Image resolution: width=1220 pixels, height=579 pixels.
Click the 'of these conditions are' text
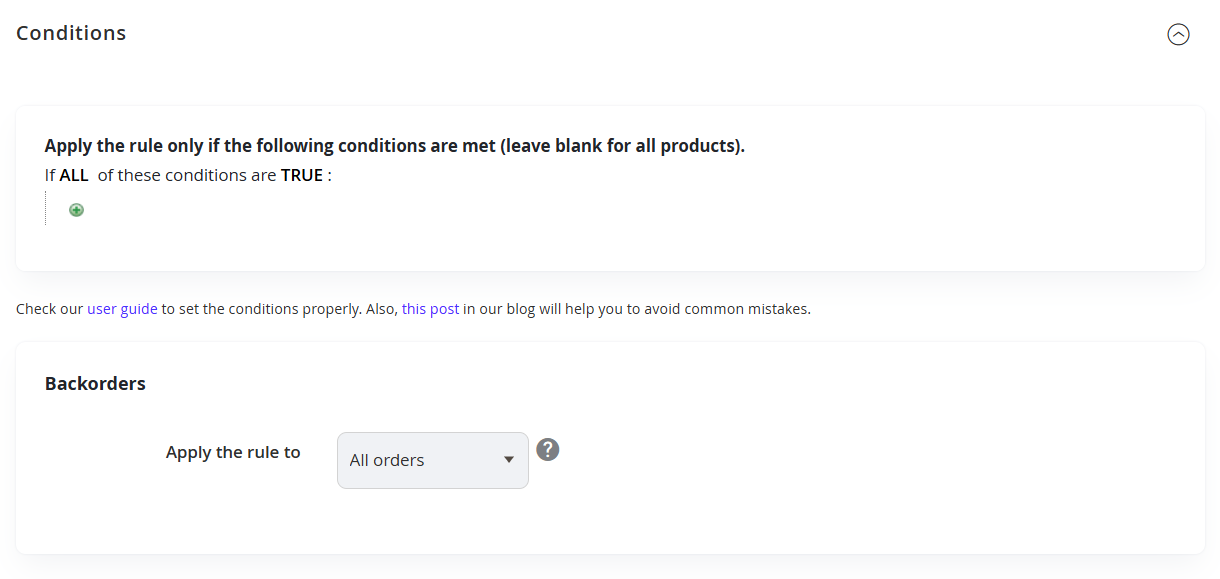(187, 175)
